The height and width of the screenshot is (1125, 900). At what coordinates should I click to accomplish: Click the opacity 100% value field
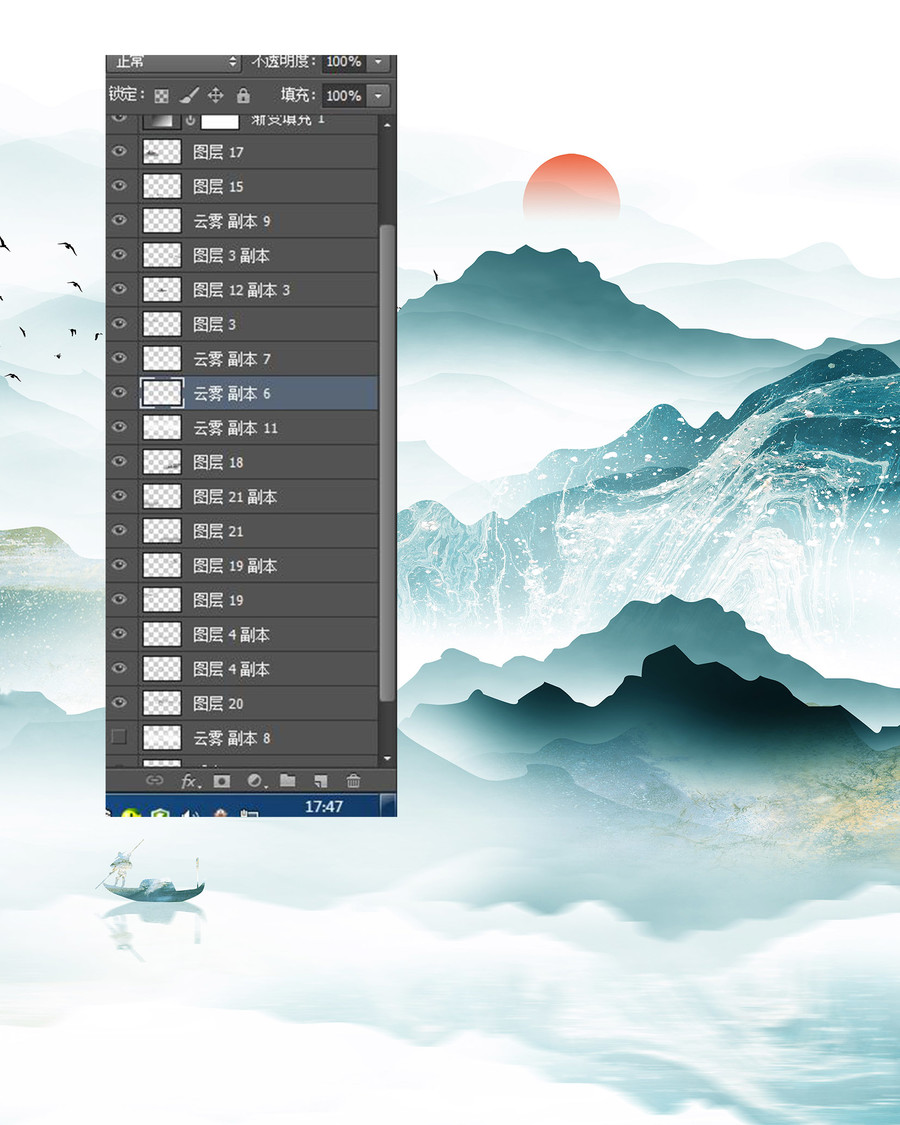point(344,62)
